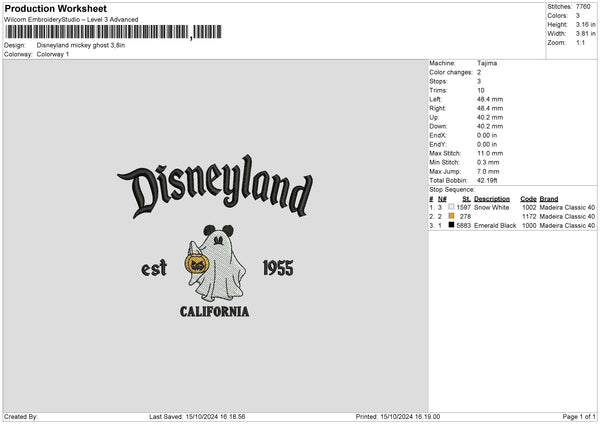Click the Width value '3.81 in'

tap(585, 34)
